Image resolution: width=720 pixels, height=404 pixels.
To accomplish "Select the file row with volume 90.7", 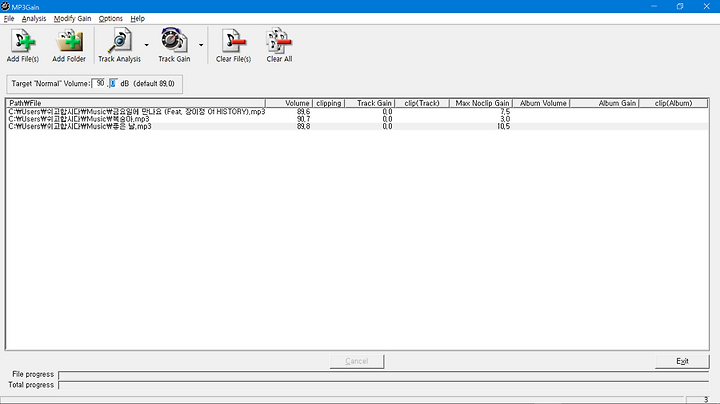I will coord(357,119).
